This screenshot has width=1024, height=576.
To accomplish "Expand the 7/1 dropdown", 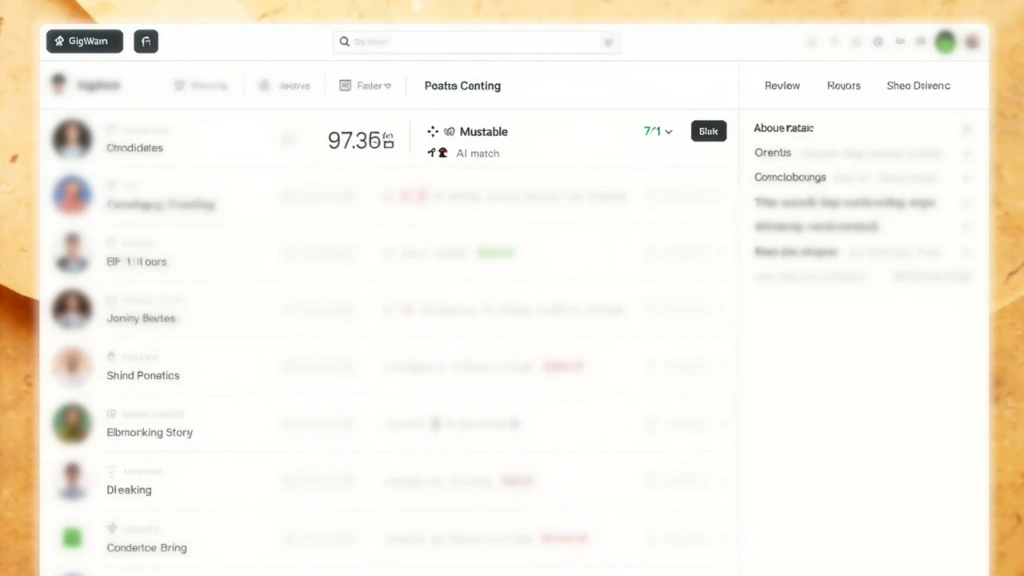I will [x=658, y=131].
